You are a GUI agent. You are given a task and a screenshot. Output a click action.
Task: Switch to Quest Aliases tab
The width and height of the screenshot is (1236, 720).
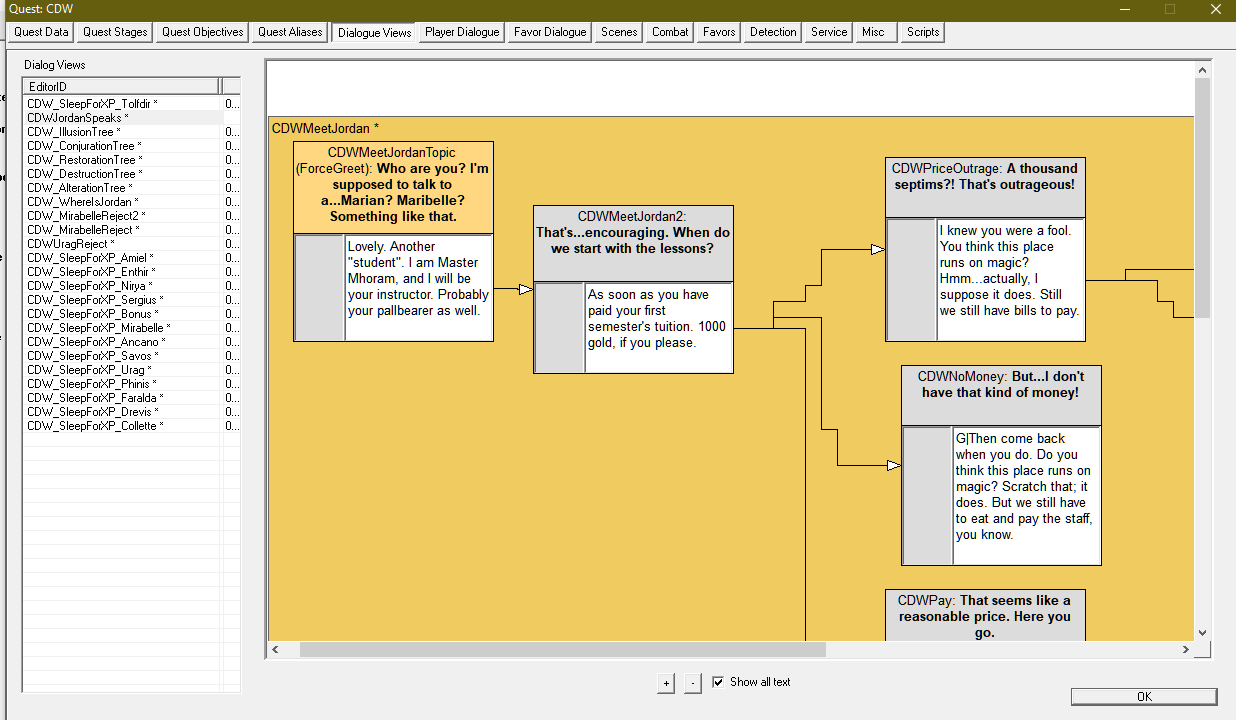coord(290,32)
